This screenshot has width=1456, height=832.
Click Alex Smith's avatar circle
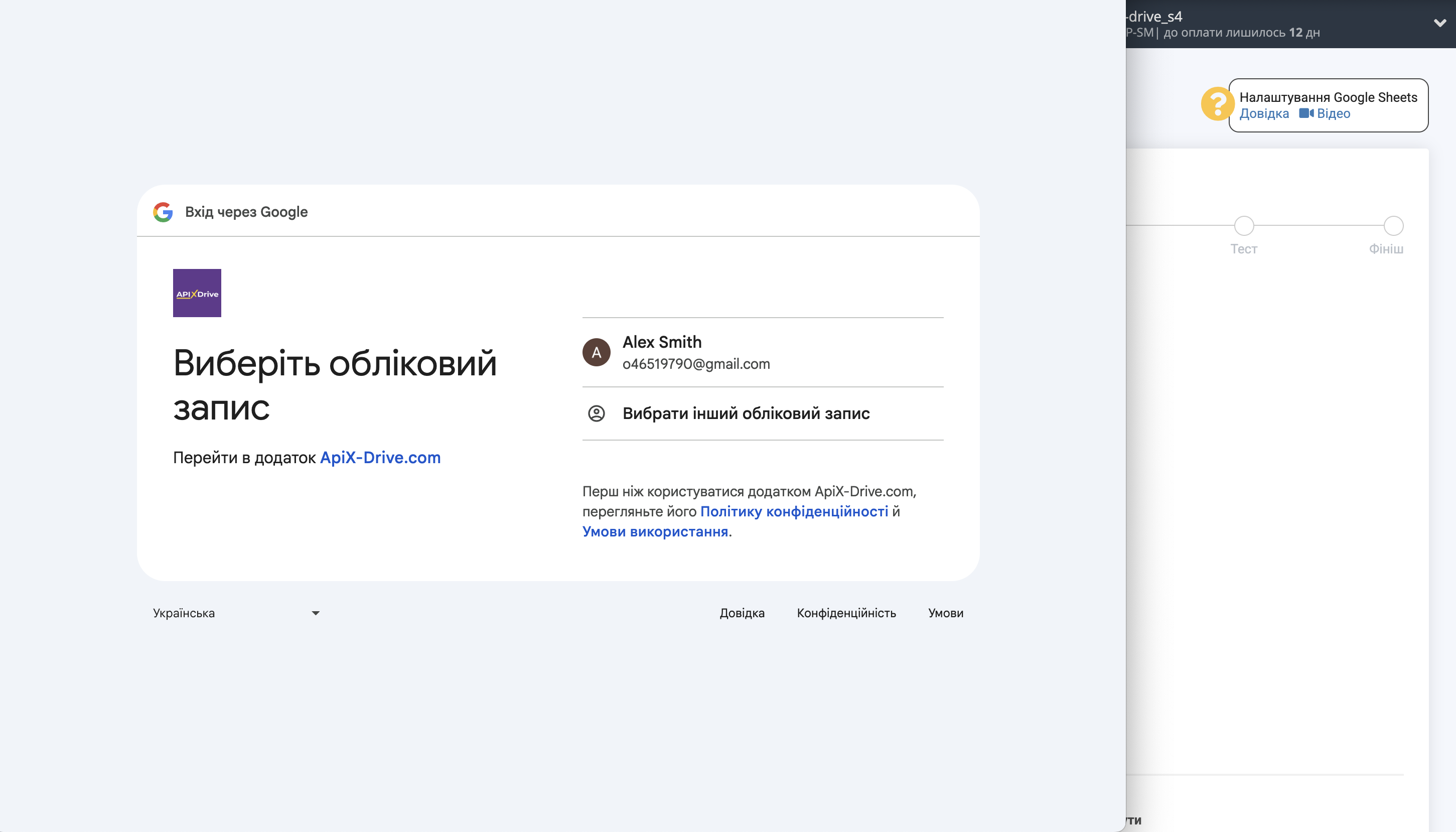(597, 352)
